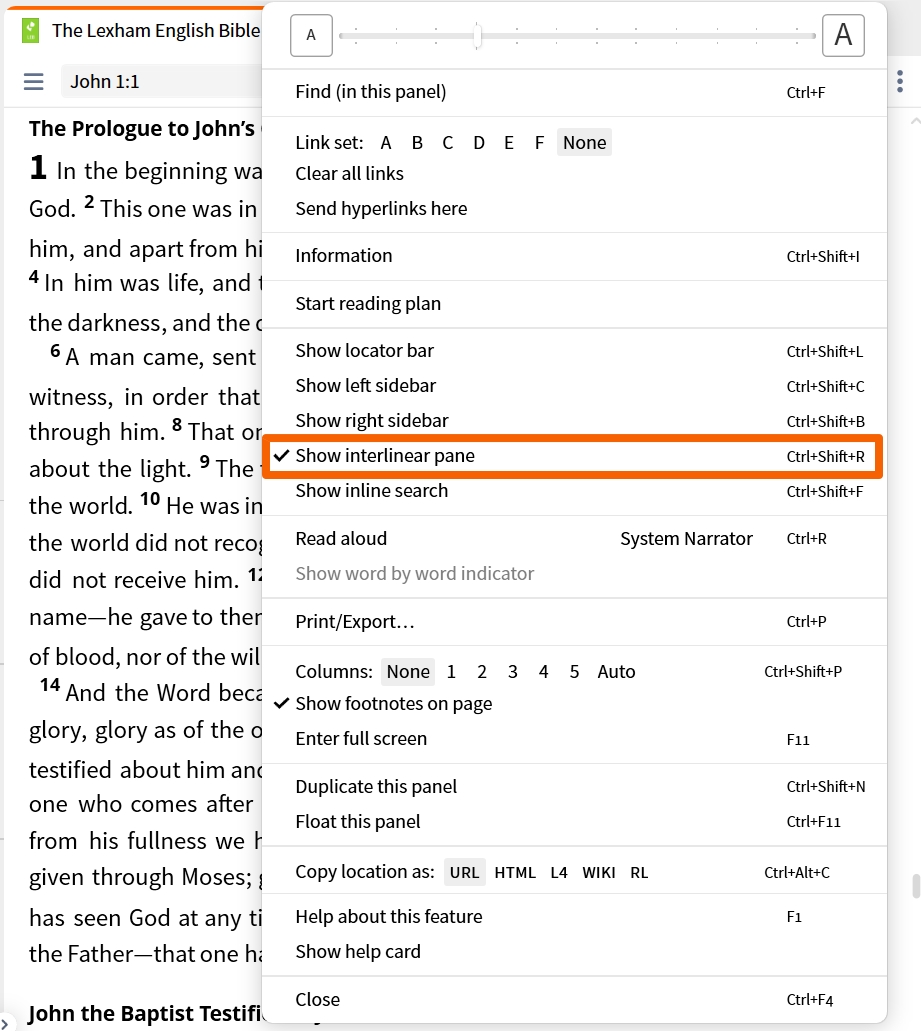Click the text size slider handle
921x1031 pixels.
(x=478, y=36)
